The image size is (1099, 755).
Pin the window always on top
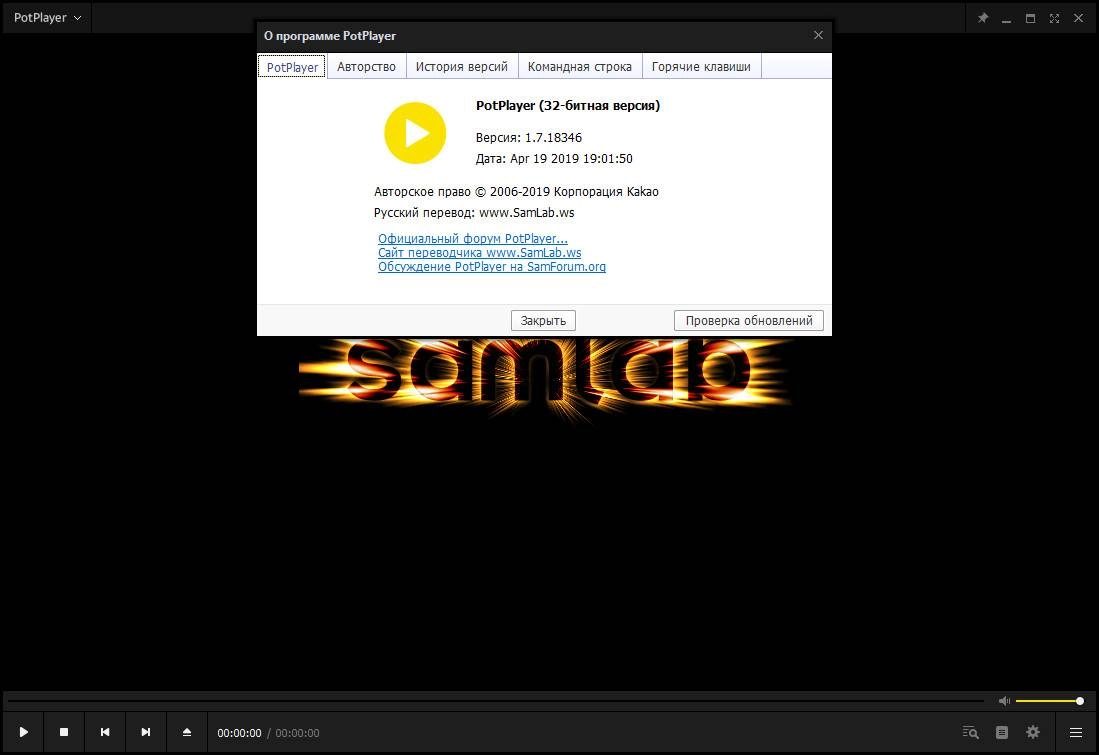click(983, 18)
